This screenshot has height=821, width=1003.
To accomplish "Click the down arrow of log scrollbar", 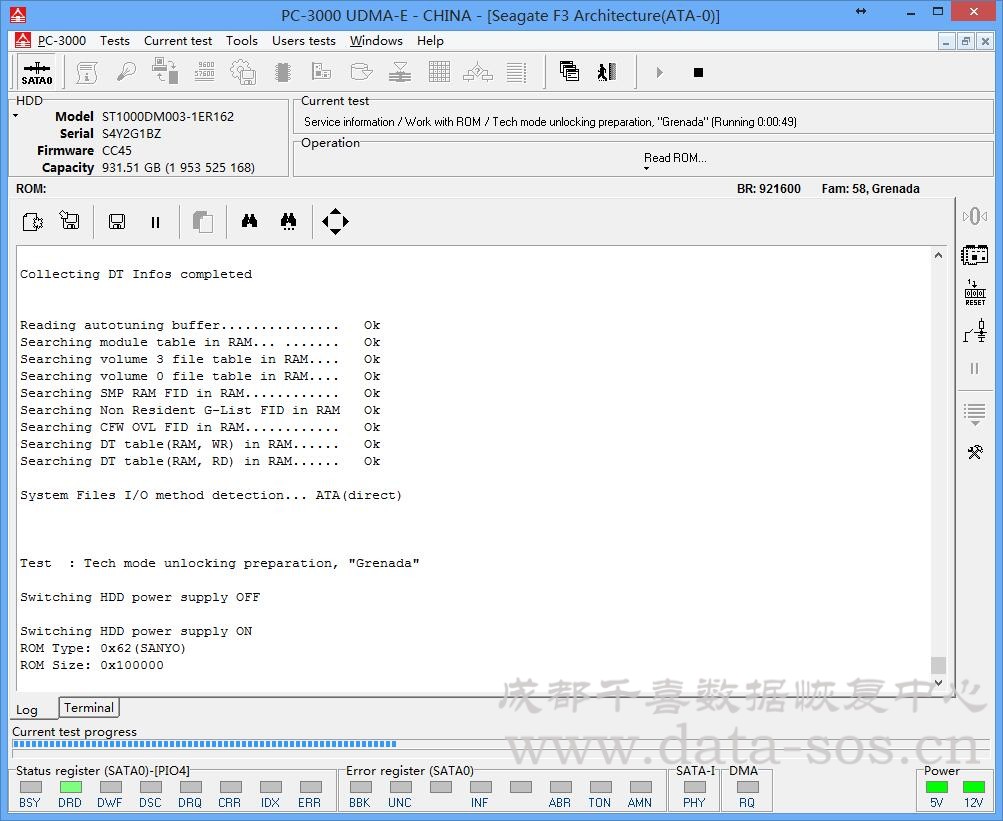I will 938,683.
